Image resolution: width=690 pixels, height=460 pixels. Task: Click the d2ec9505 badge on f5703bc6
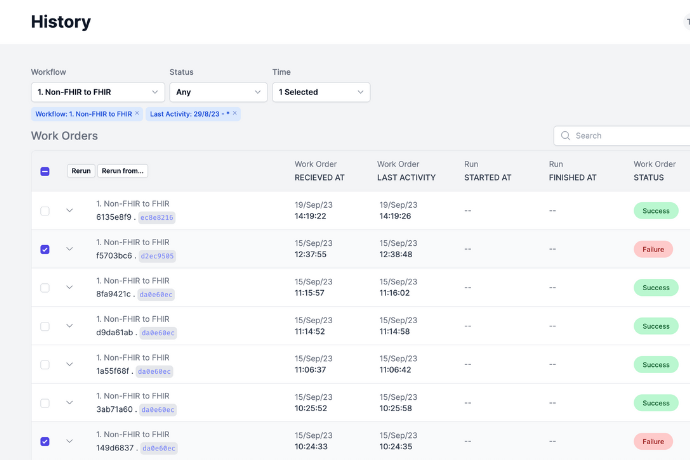click(158, 256)
